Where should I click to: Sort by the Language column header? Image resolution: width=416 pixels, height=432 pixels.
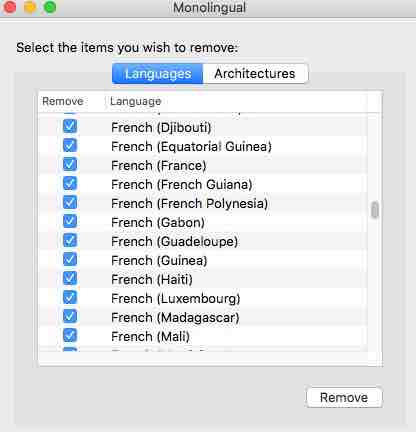[x=136, y=101]
